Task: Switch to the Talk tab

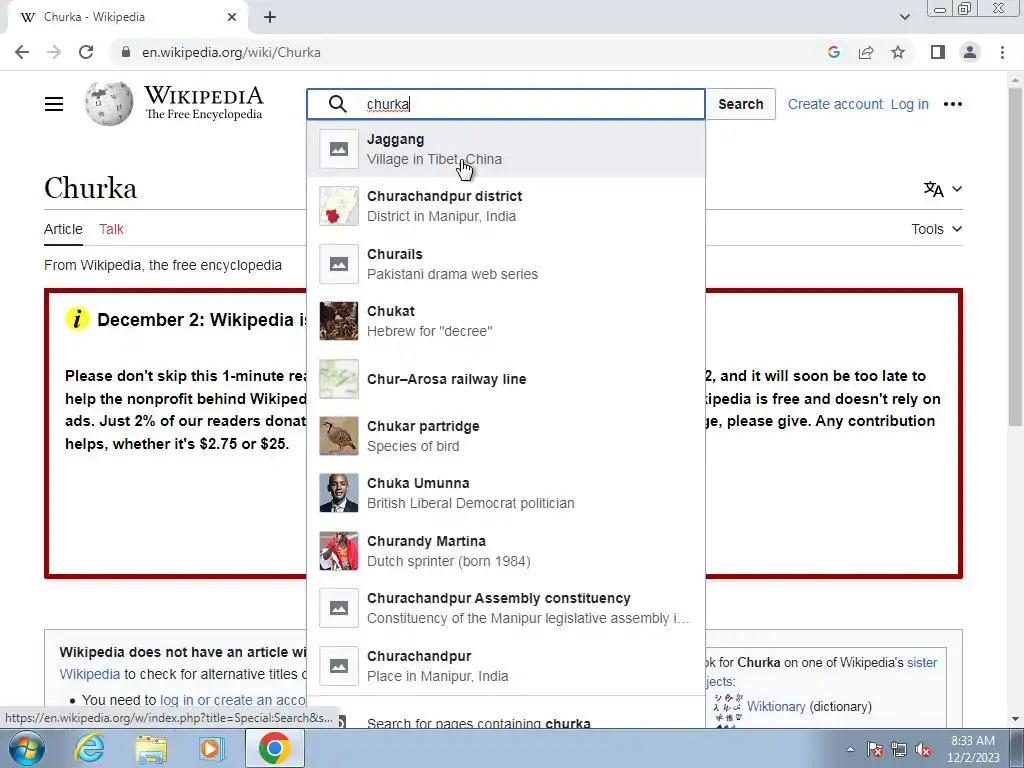Action: click(111, 229)
